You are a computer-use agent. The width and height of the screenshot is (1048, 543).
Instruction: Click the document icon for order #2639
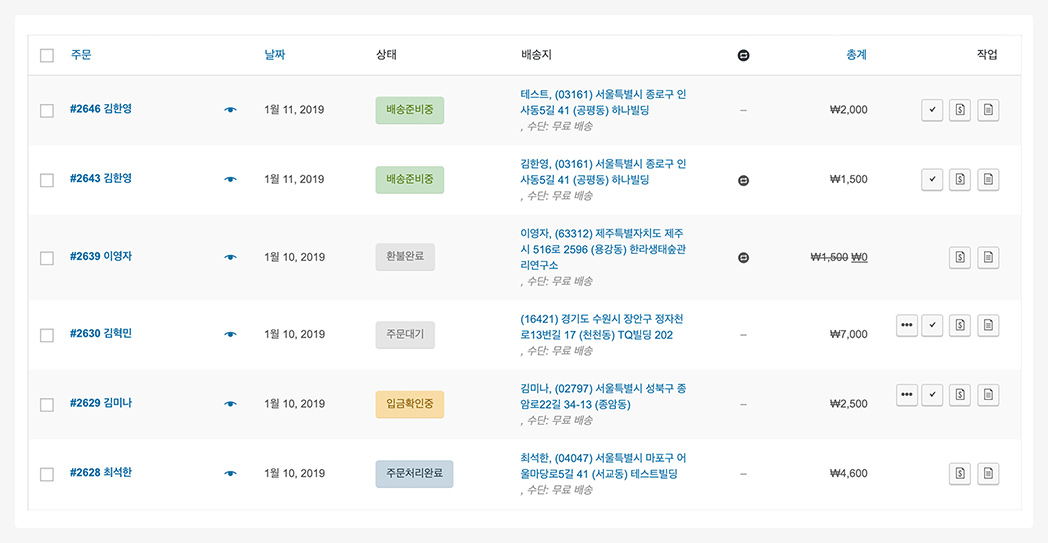click(x=989, y=257)
